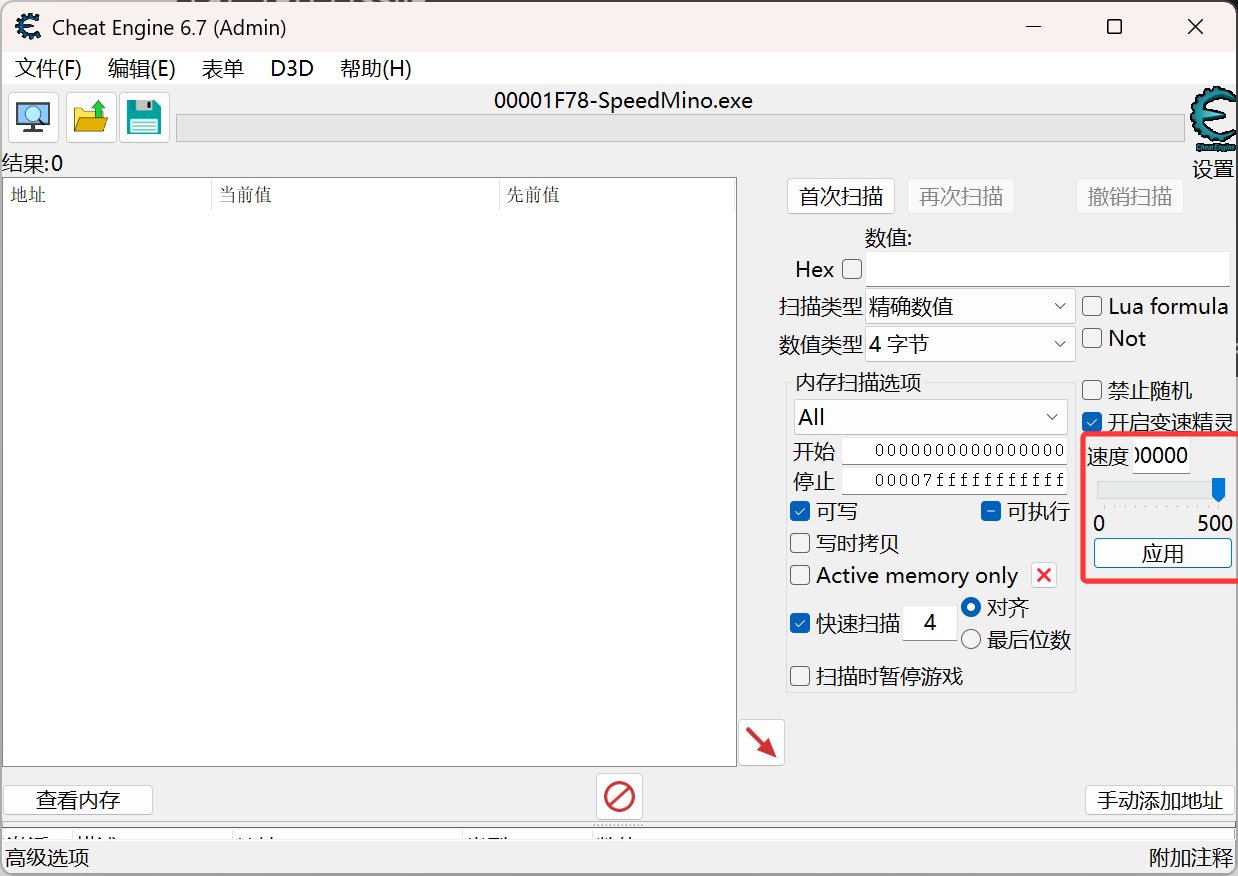Disable the 开启变速精灵 checkbox

pyautogui.click(x=1092, y=422)
